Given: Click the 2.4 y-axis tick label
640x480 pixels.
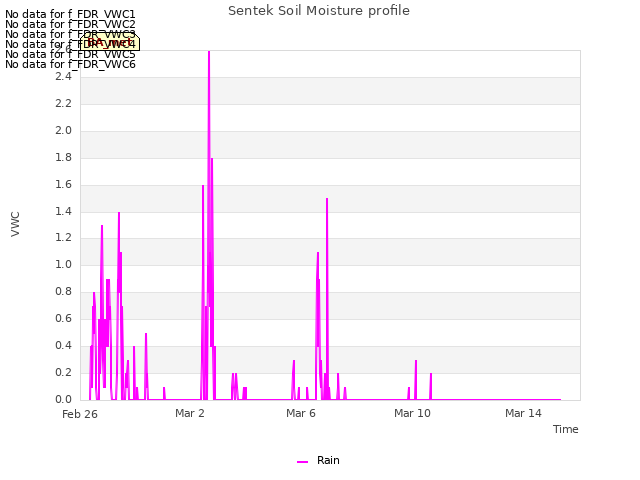Looking at the screenshot, I should click(x=63, y=76).
